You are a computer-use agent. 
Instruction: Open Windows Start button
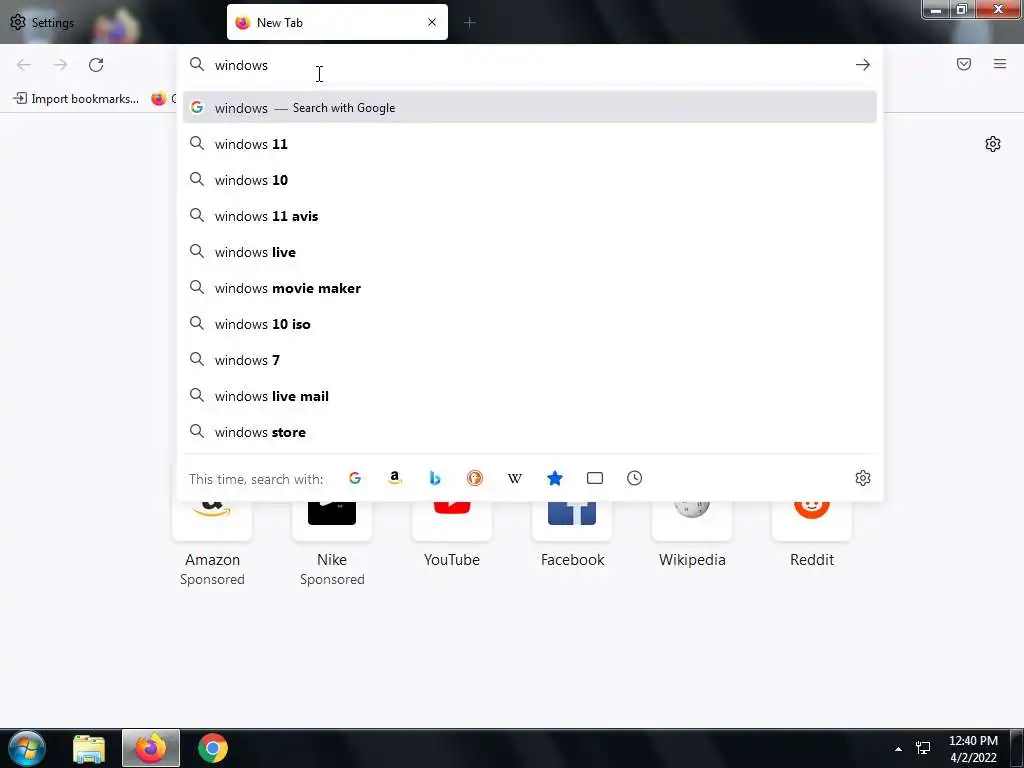(x=27, y=748)
